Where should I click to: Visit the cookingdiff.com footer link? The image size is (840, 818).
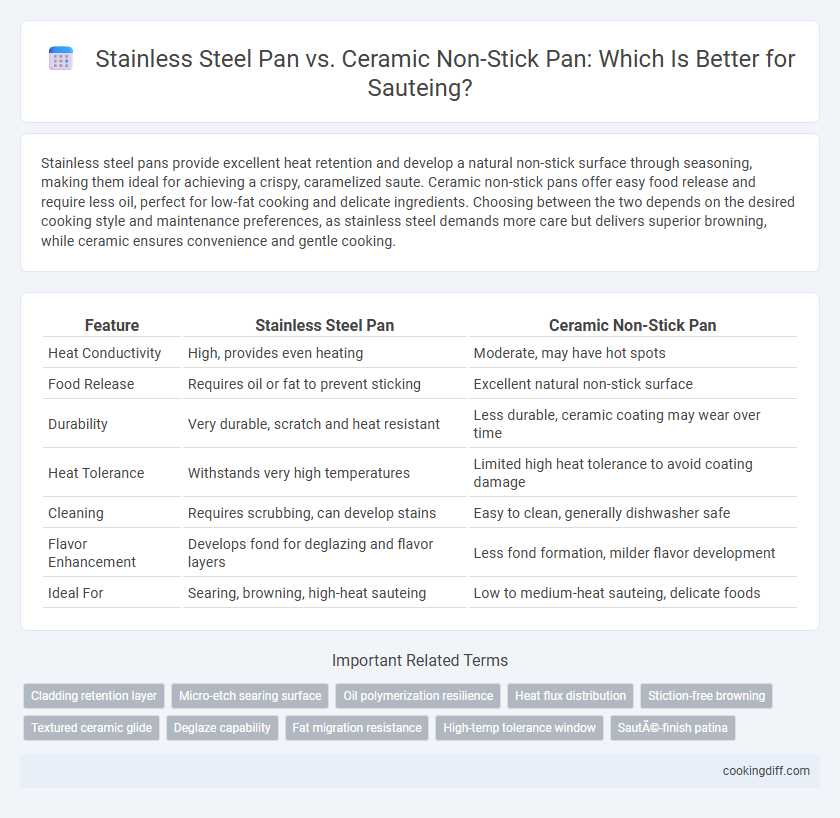point(766,770)
